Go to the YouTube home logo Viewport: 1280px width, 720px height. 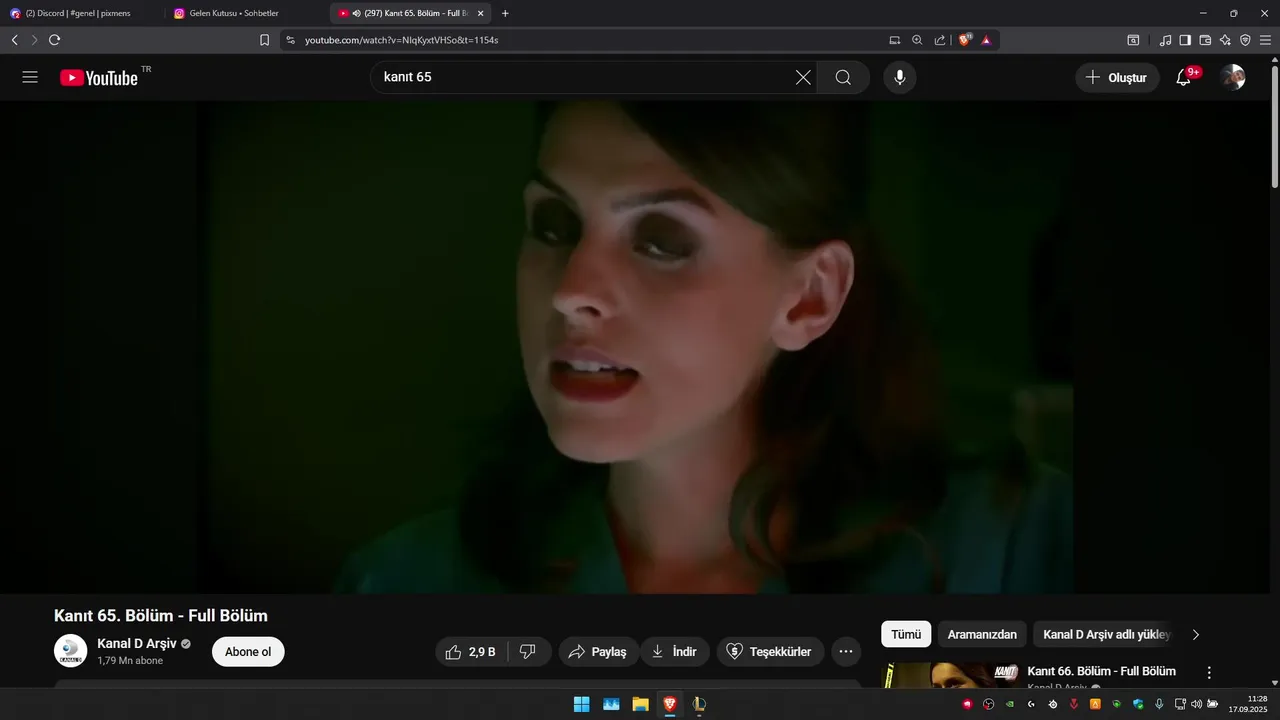tap(99, 77)
